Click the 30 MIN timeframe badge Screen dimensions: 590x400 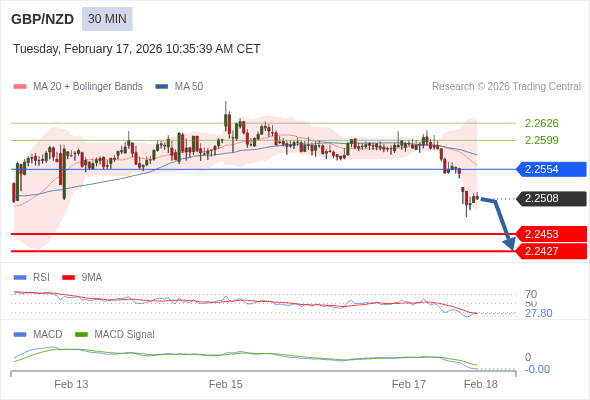click(x=107, y=19)
